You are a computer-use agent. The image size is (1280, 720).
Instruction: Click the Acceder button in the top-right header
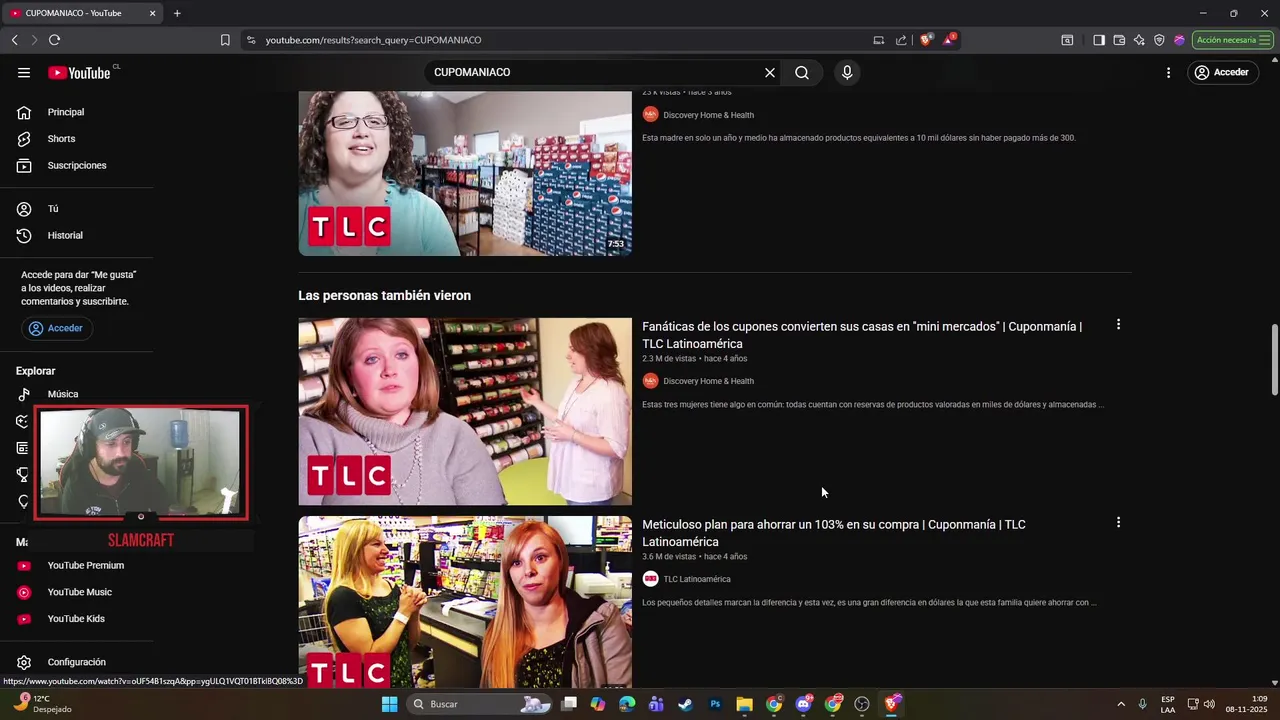click(1222, 72)
